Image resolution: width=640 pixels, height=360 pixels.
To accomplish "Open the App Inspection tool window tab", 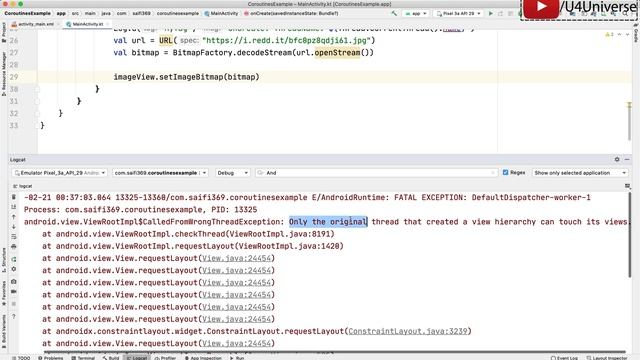I will click(203, 358).
